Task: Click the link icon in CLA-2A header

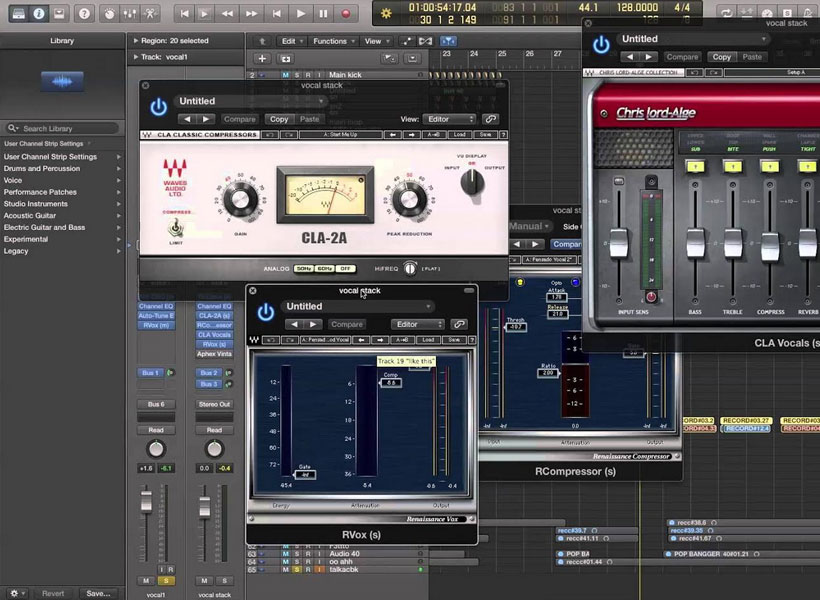Action: (x=489, y=119)
